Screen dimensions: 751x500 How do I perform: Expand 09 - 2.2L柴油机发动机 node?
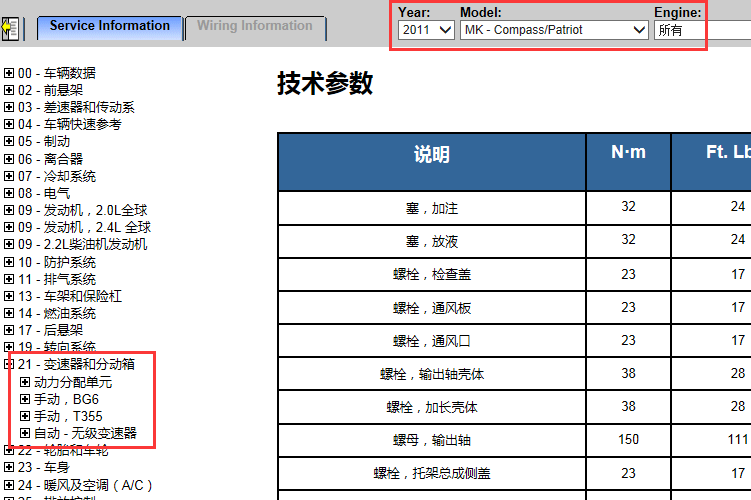pos(9,244)
